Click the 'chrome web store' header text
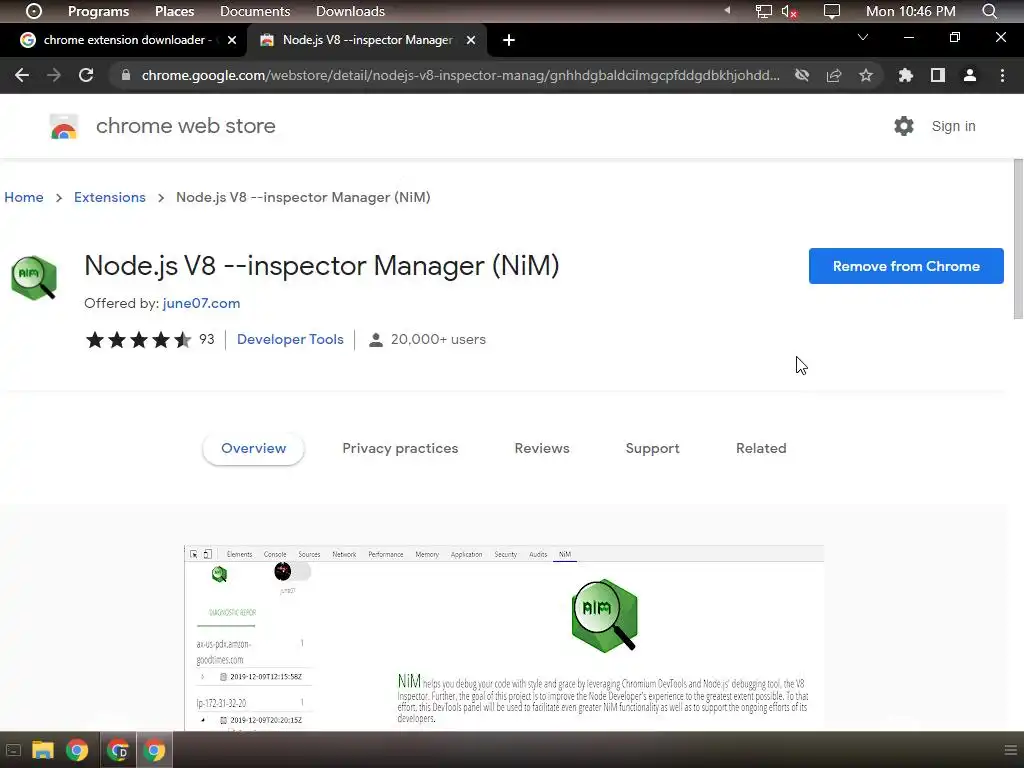The image size is (1024, 768). pyautogui.click(x=185, y=126)
